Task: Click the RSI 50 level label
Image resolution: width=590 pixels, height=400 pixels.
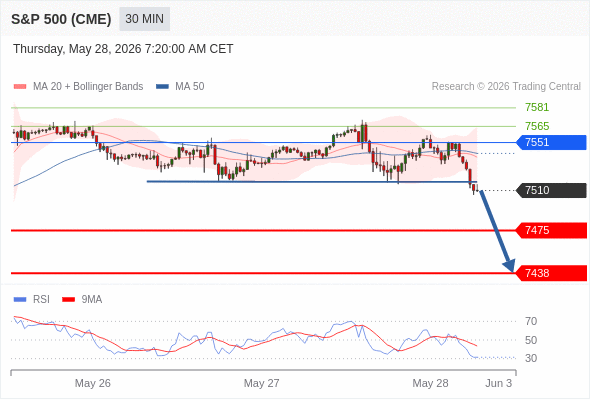Action: coord(531,340)
